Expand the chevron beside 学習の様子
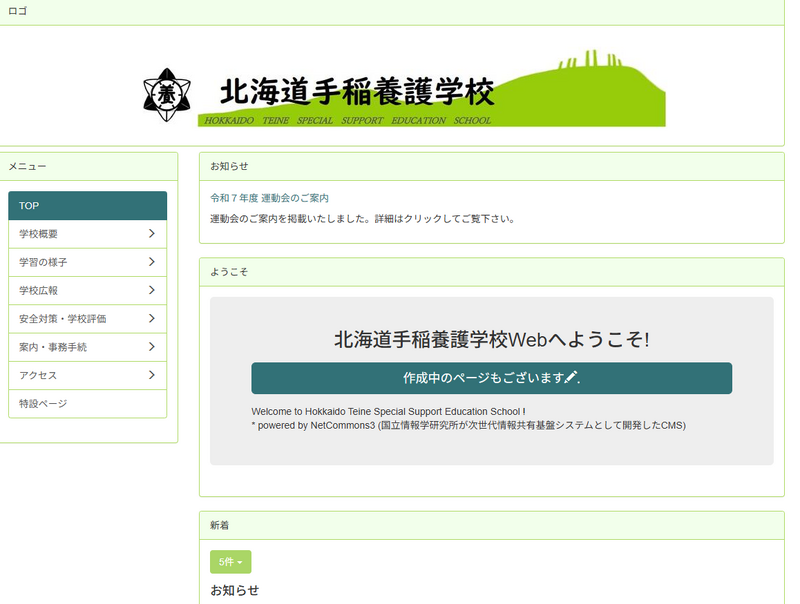This screenshot has height=604, width=800. pos(152,262)
